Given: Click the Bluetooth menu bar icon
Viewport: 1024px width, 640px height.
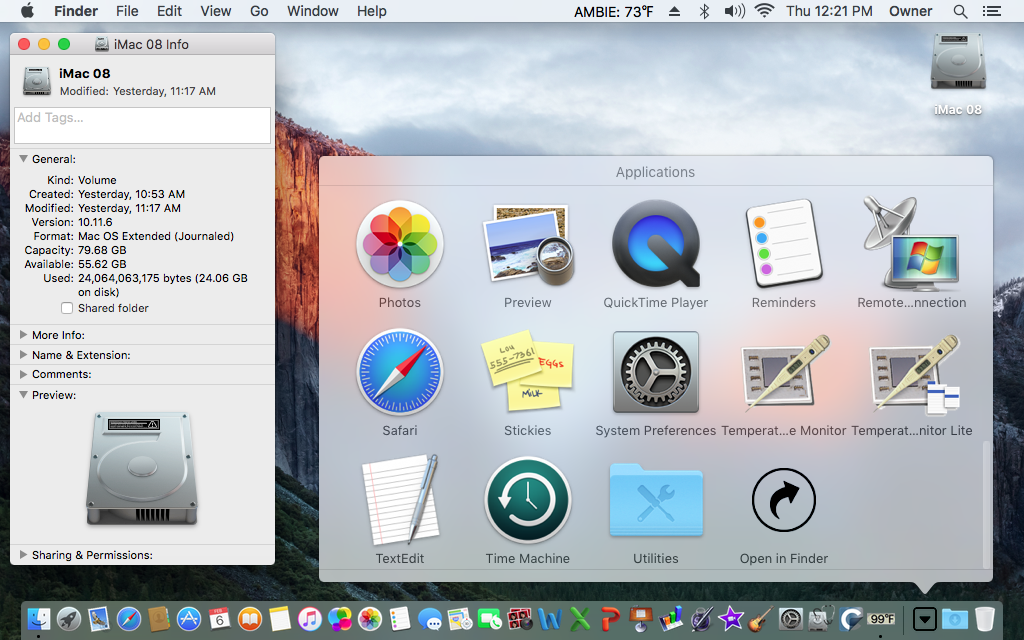Looking at the screenshot, I should [x=704, y=11].
